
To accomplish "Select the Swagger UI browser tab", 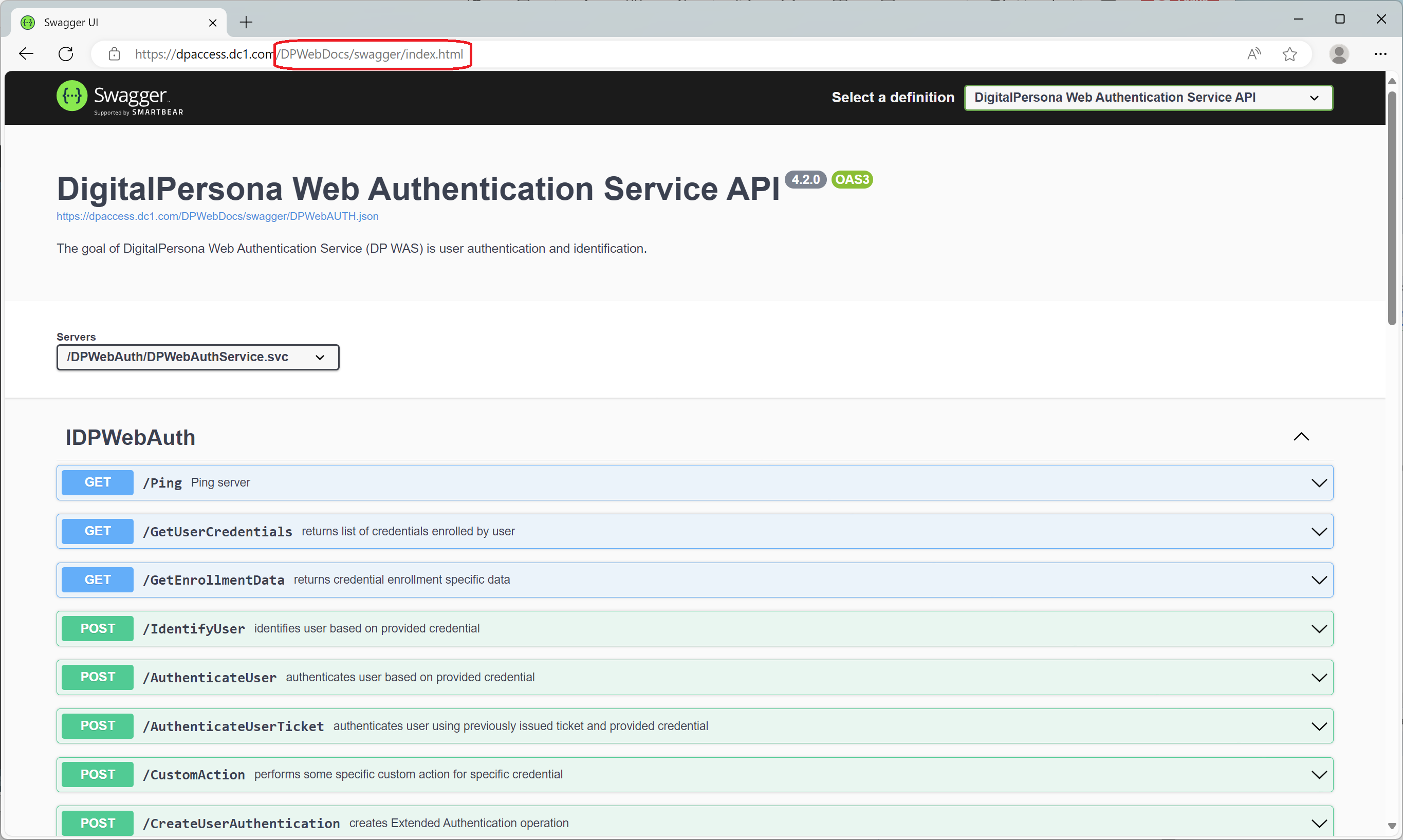I will 119,23.
